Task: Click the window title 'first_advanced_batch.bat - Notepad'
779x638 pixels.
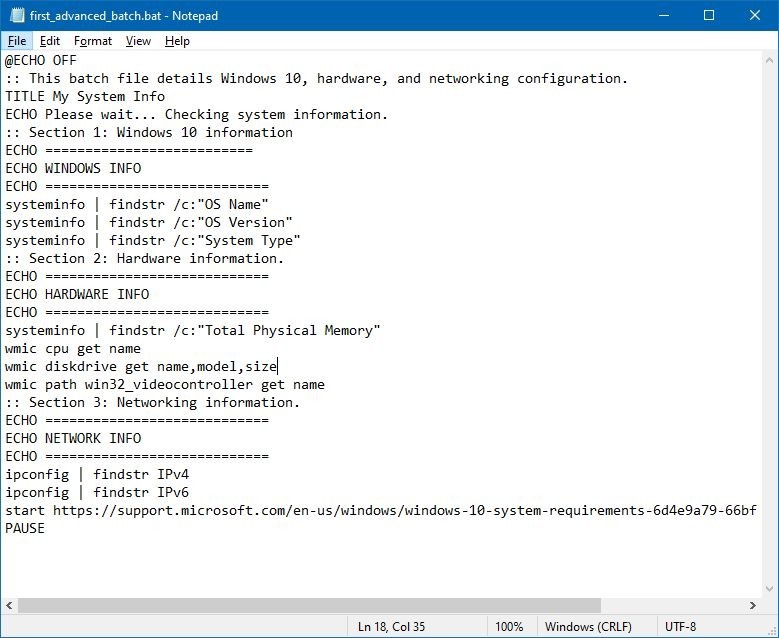Action: point(124,16)
